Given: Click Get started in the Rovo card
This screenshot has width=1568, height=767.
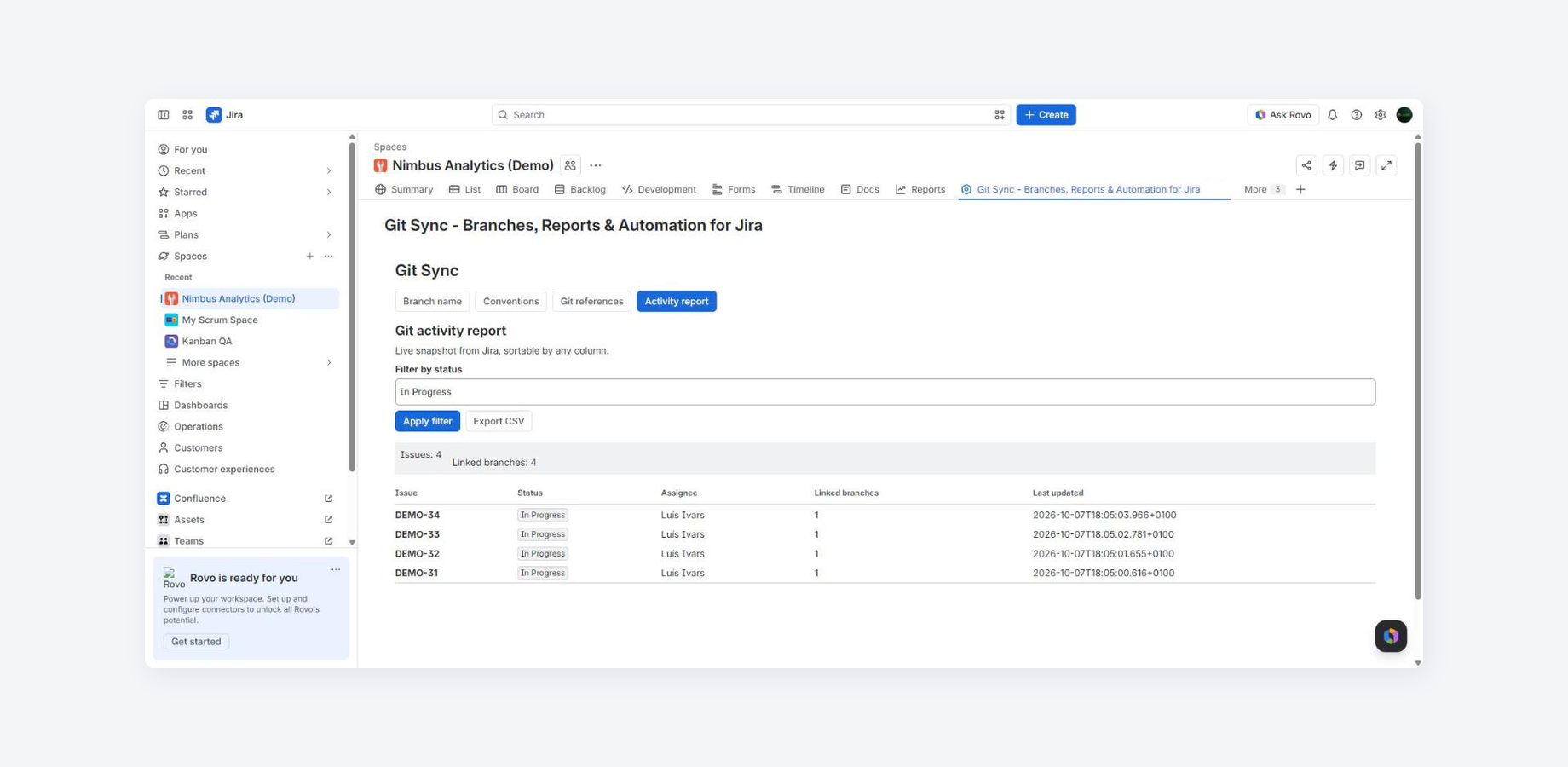Looking at the screenshot, I should (196, 642).
